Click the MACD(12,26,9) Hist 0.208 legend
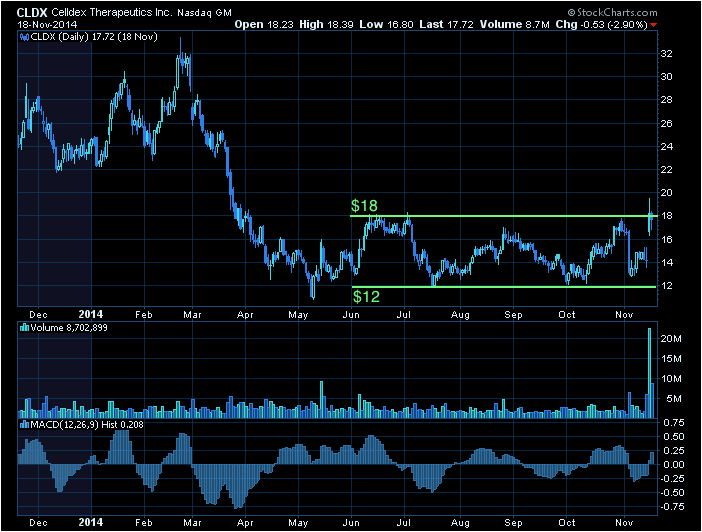 pyautogui.click(x=87, y=425)
